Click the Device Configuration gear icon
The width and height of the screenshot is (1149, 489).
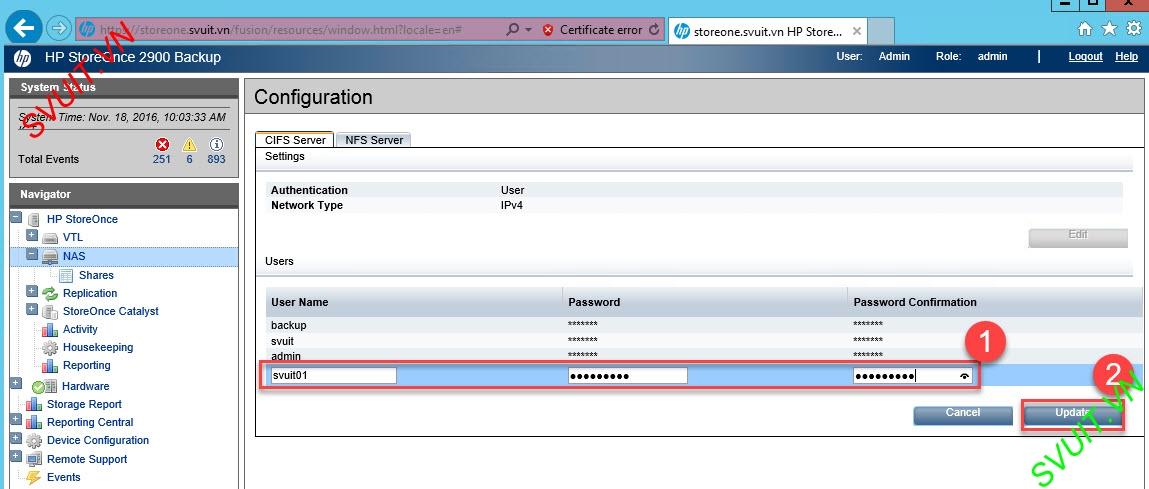[34, 441]
